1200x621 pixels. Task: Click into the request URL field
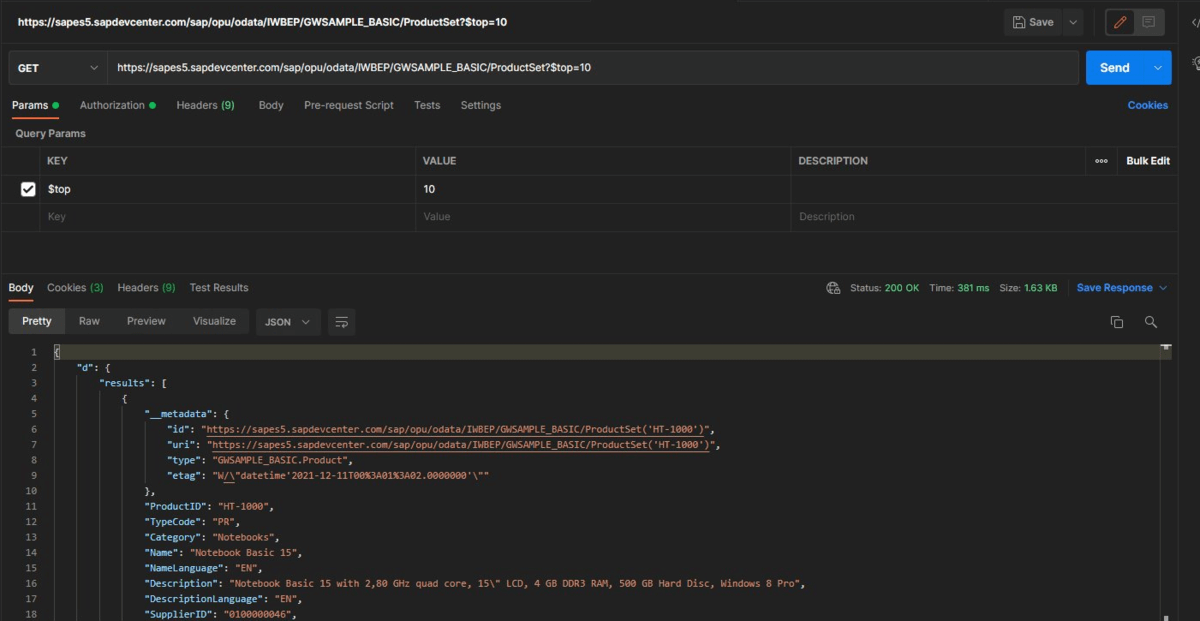click(x=593, y=68)
